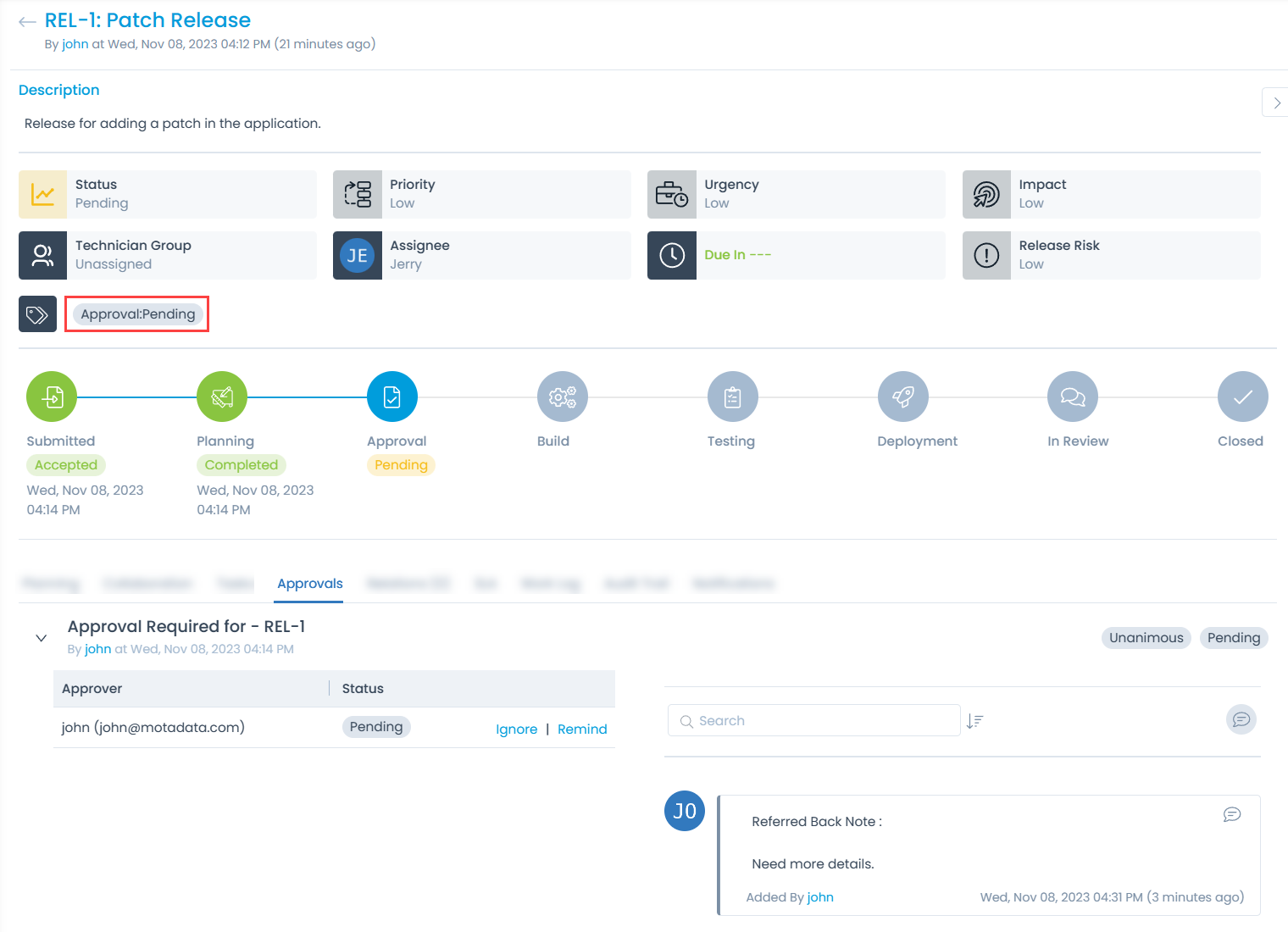
Task: Click the Pending status under Approval stage
Action: (x=401, y=465)
